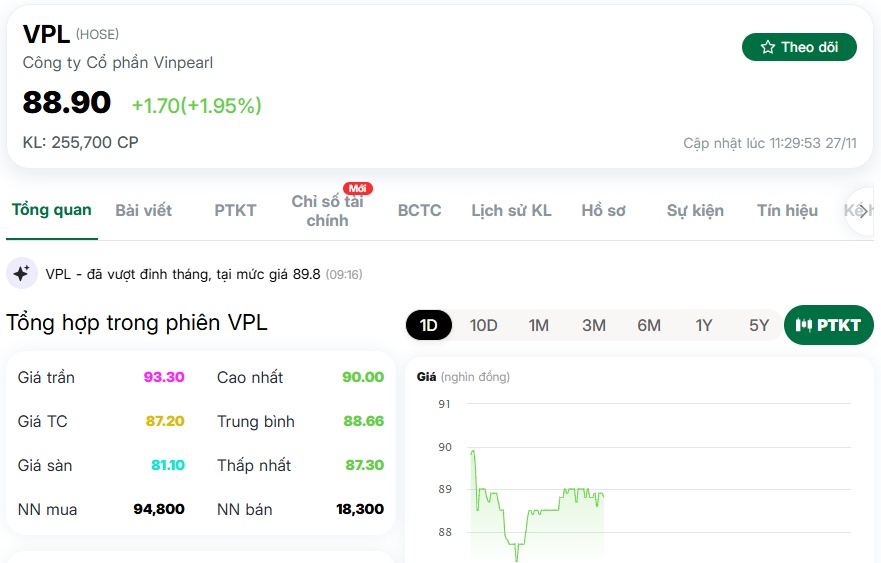Click the Thấp nhất value 87.30

point(365,465)
